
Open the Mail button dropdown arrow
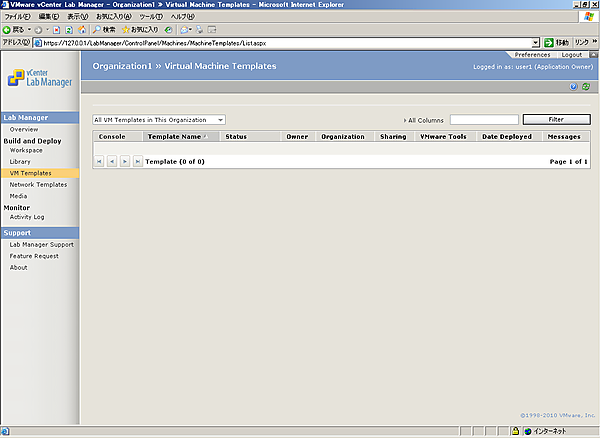[190, 30]
